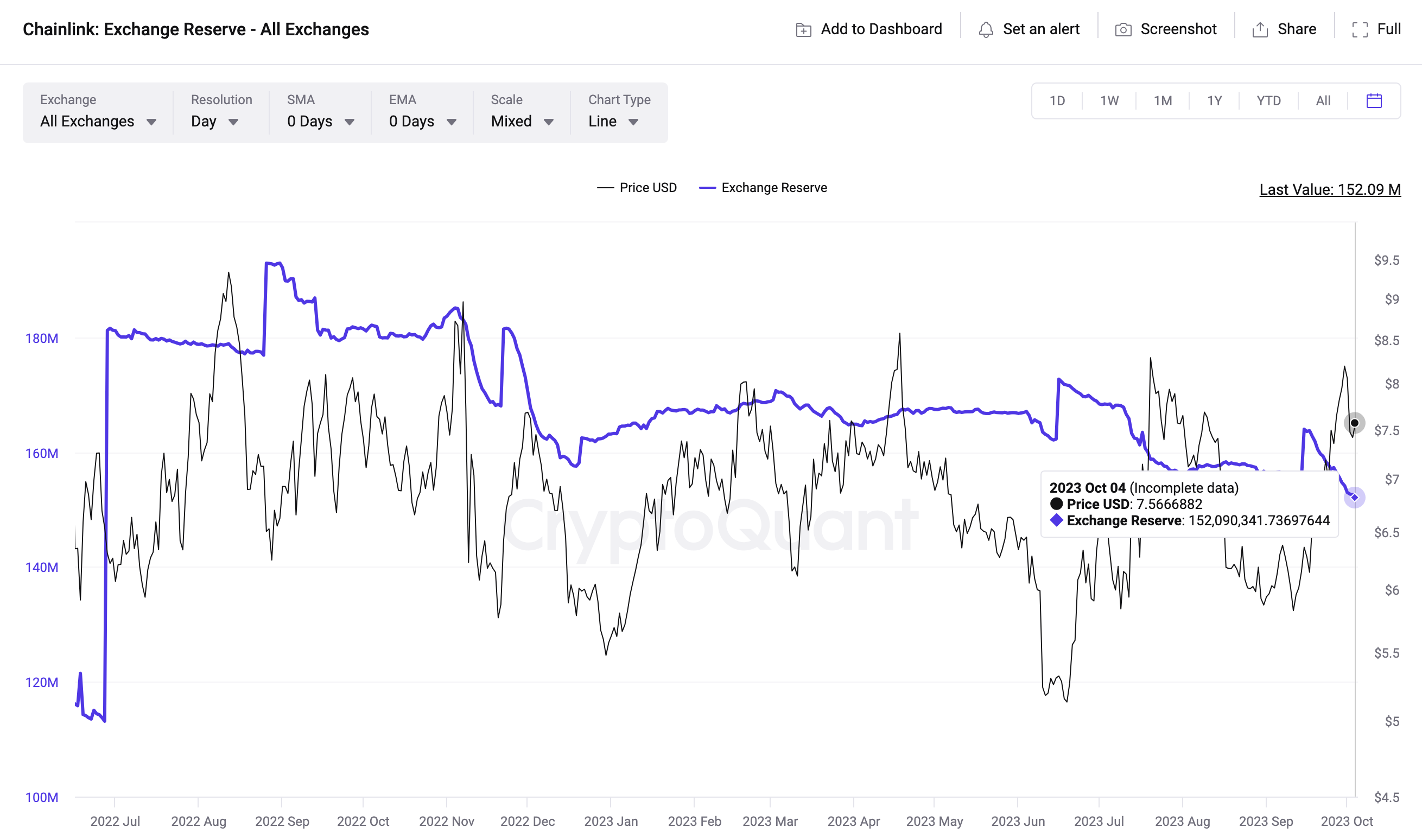Click the 140M left axis label
This screenshot has width=1422, height=840.
(x=42, y=567)
